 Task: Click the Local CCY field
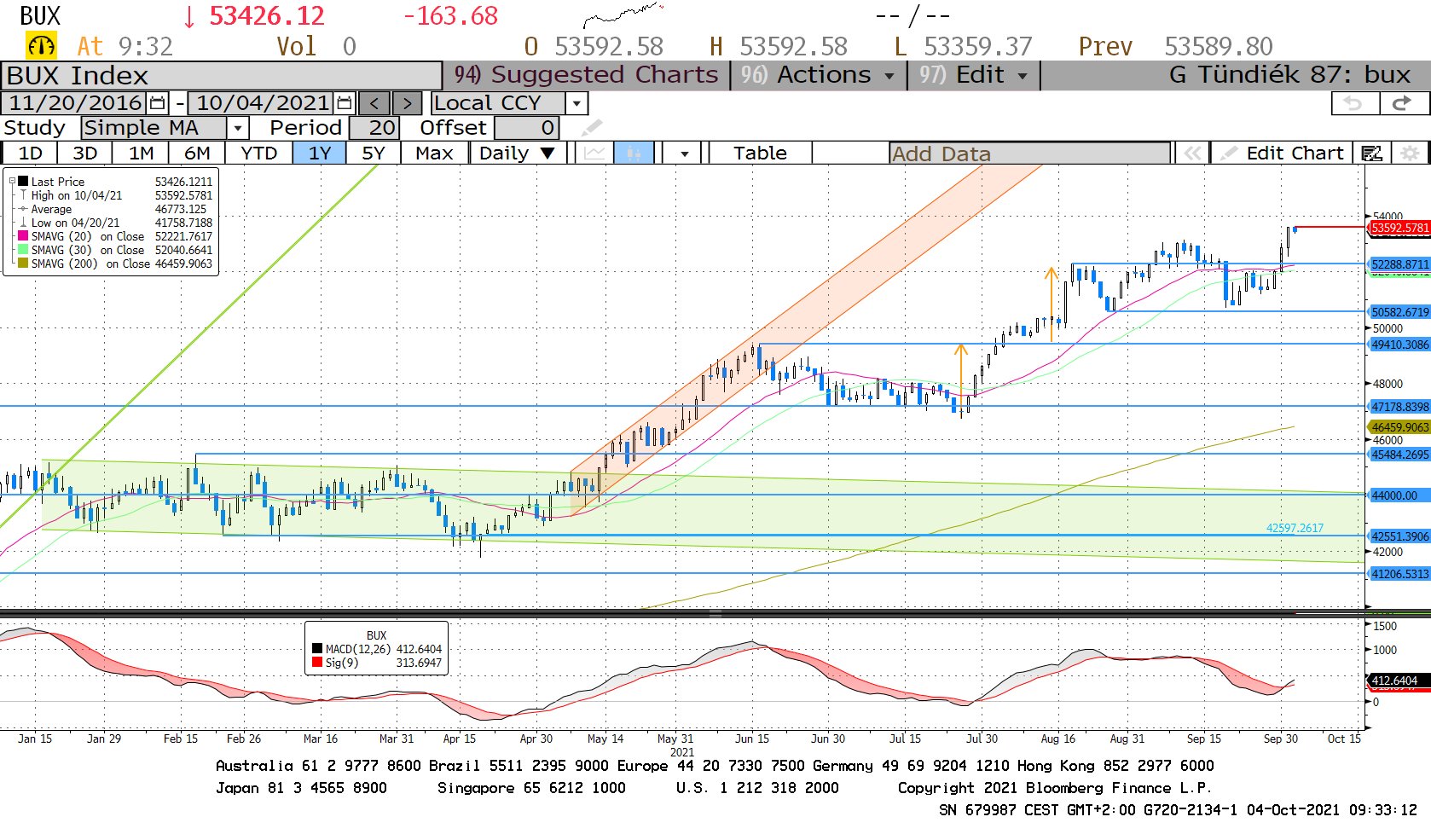[x=499, y=103]
